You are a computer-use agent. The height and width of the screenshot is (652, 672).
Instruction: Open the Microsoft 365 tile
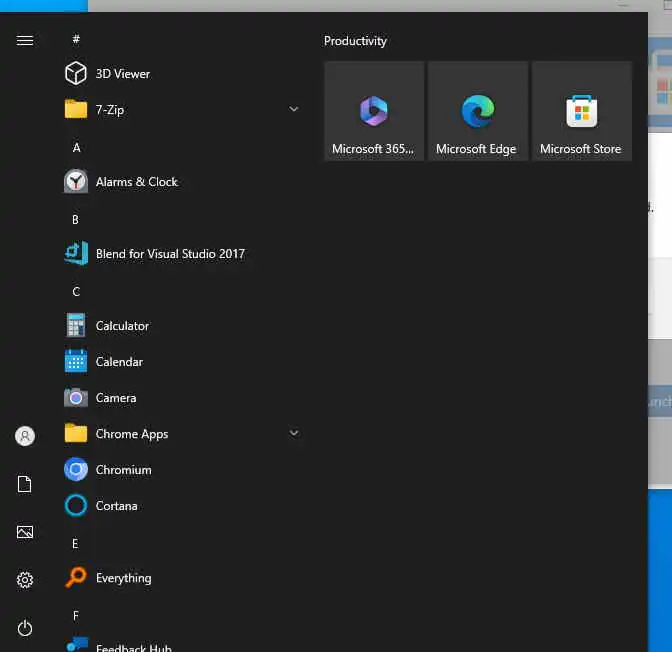(374, 111)
